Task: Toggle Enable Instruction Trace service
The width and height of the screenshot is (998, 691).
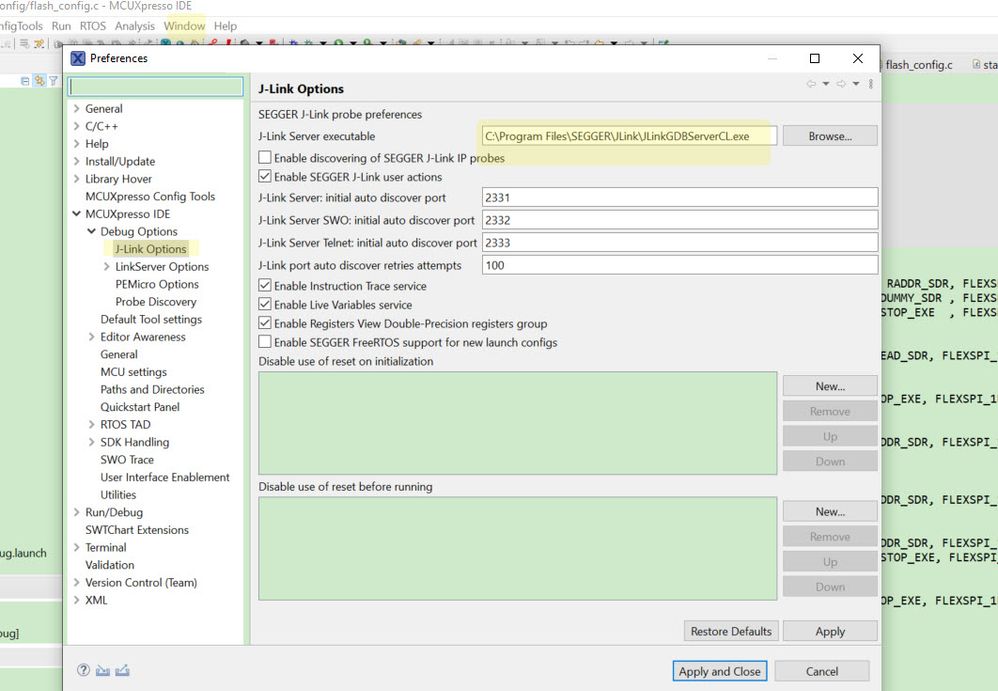Action: [x=265, y=286]
